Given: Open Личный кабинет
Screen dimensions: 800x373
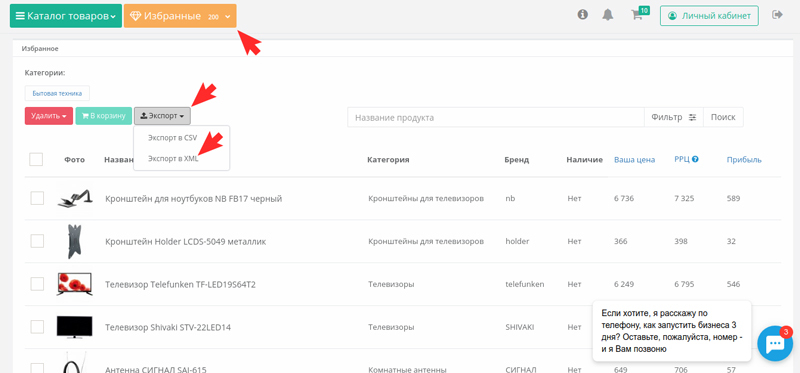Looking at the screenshot, I should click(x=709, y=15).
